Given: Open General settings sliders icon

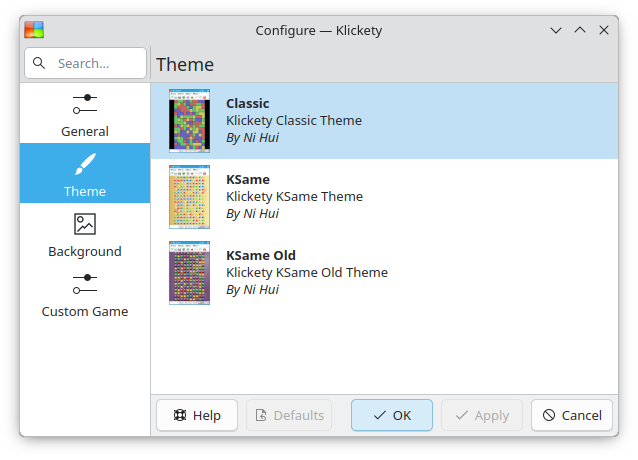Looking at the screenshot, I should click(x=85, y=104).
